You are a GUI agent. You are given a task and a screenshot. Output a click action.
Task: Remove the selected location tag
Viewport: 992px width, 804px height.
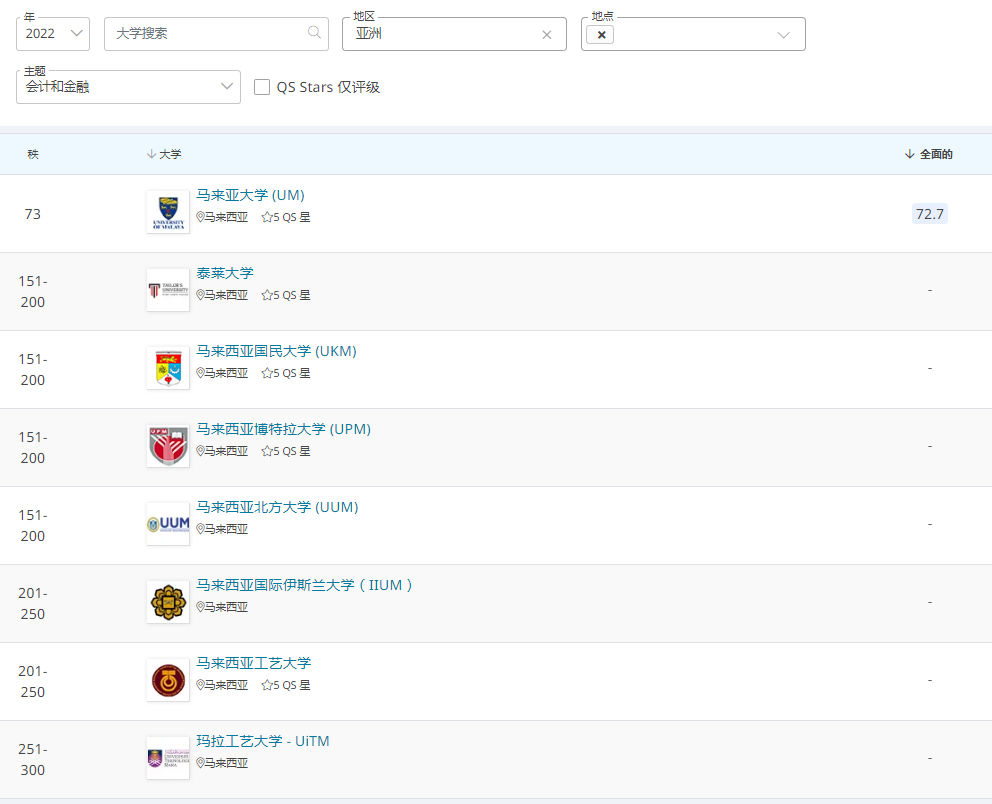(601, 34)
